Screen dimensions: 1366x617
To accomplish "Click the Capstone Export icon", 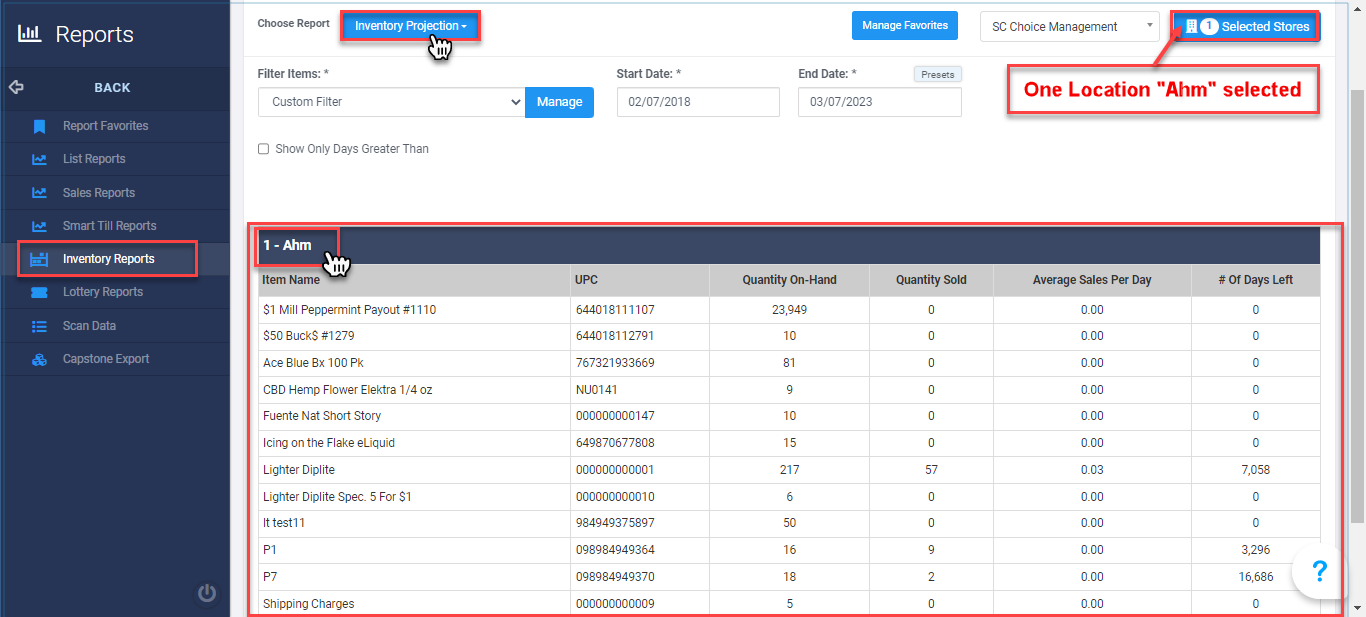I will point(40,359).
